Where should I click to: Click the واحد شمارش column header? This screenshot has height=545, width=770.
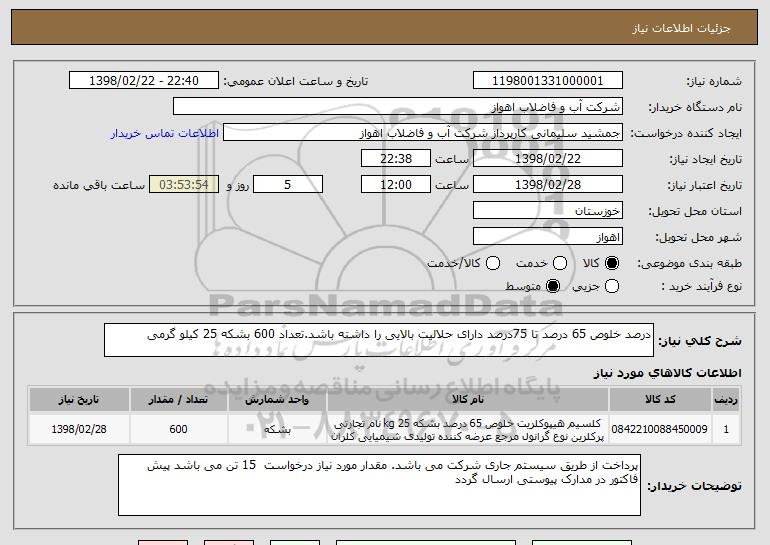tap(277, 399)
